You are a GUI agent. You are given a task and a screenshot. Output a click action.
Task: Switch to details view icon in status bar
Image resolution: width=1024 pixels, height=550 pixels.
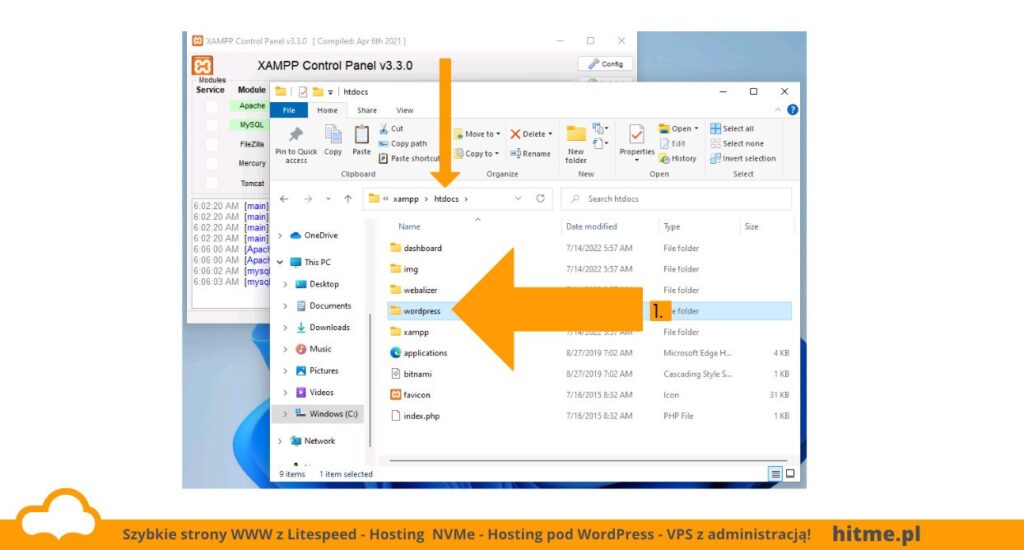coord(775,474)
